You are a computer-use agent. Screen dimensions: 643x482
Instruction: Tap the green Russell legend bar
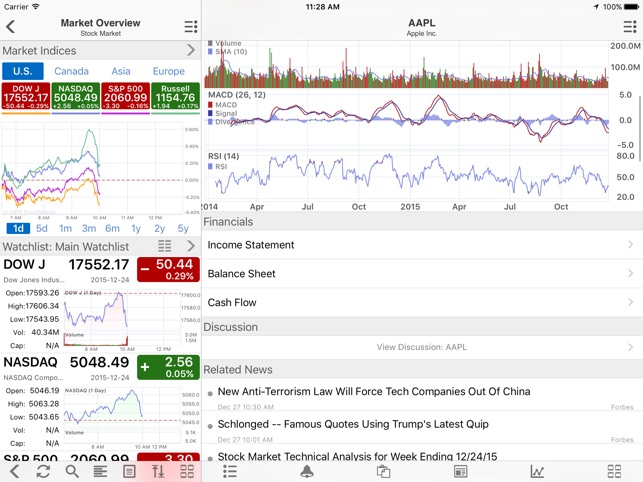[x=176, y=113]
